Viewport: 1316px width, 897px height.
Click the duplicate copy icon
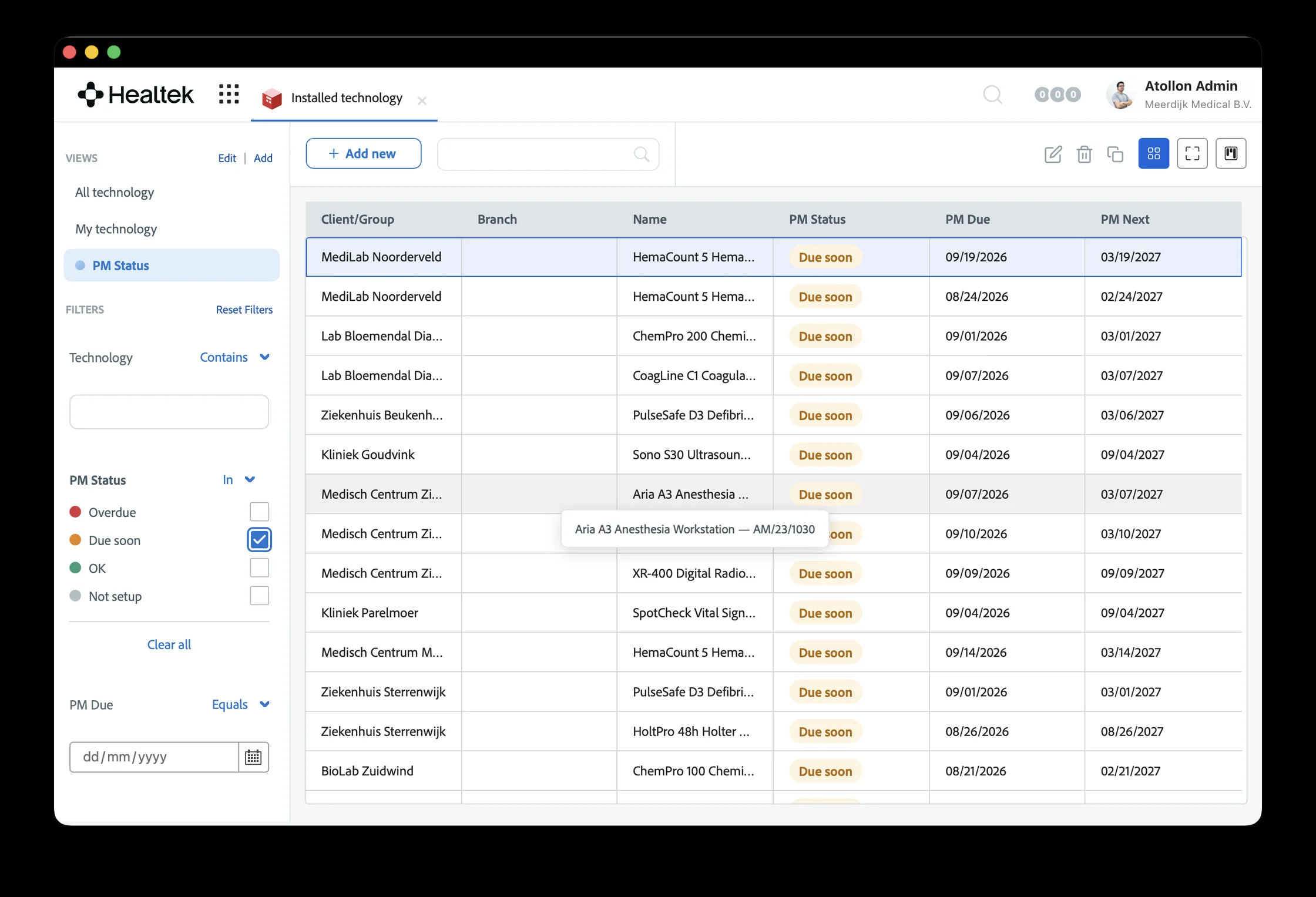pyautogui.click(x=1115, y=154)
